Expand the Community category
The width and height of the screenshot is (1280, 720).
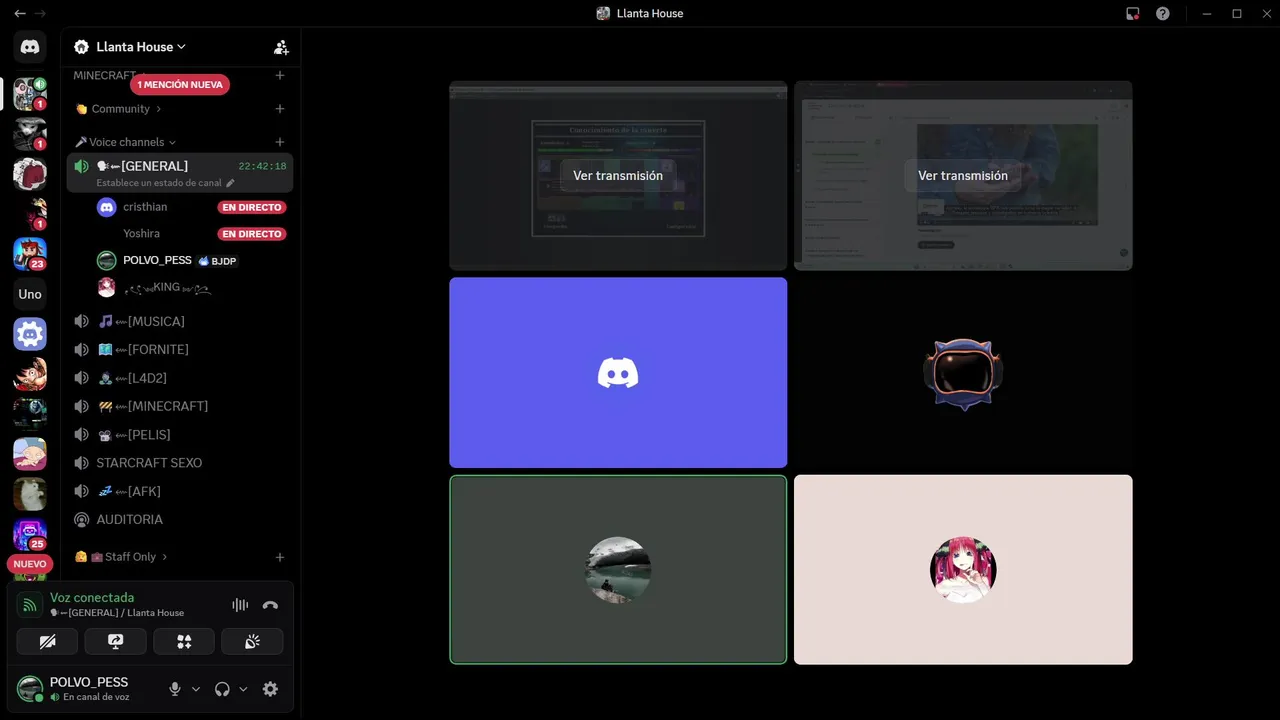118,109
